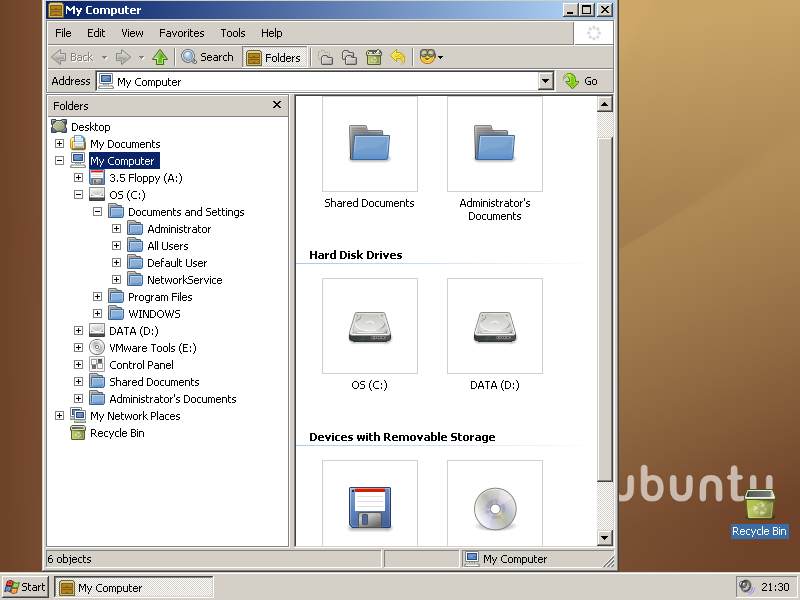Select DATA (D:) hard drive icon in right pane
Viewport: 800px width, 600px height.
[x=495, y=327]
